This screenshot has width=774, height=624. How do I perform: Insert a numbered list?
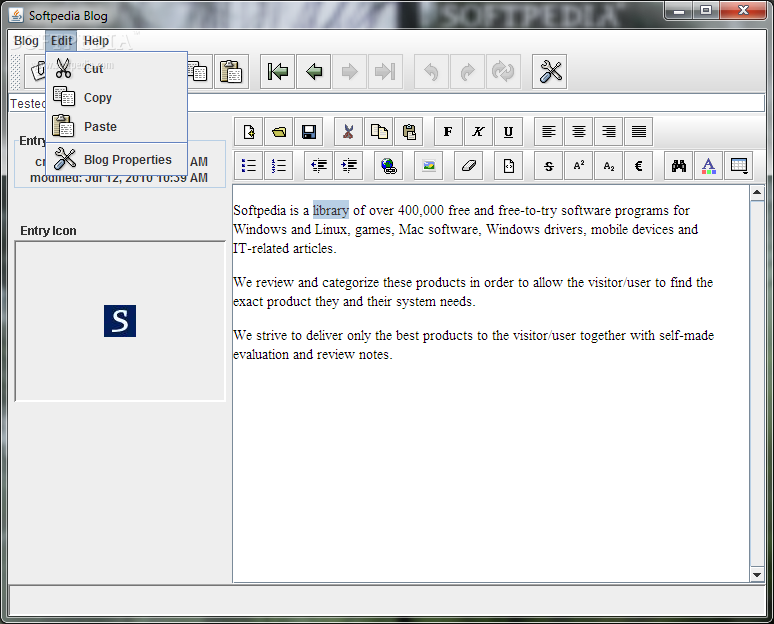click(x=279, y=166)
